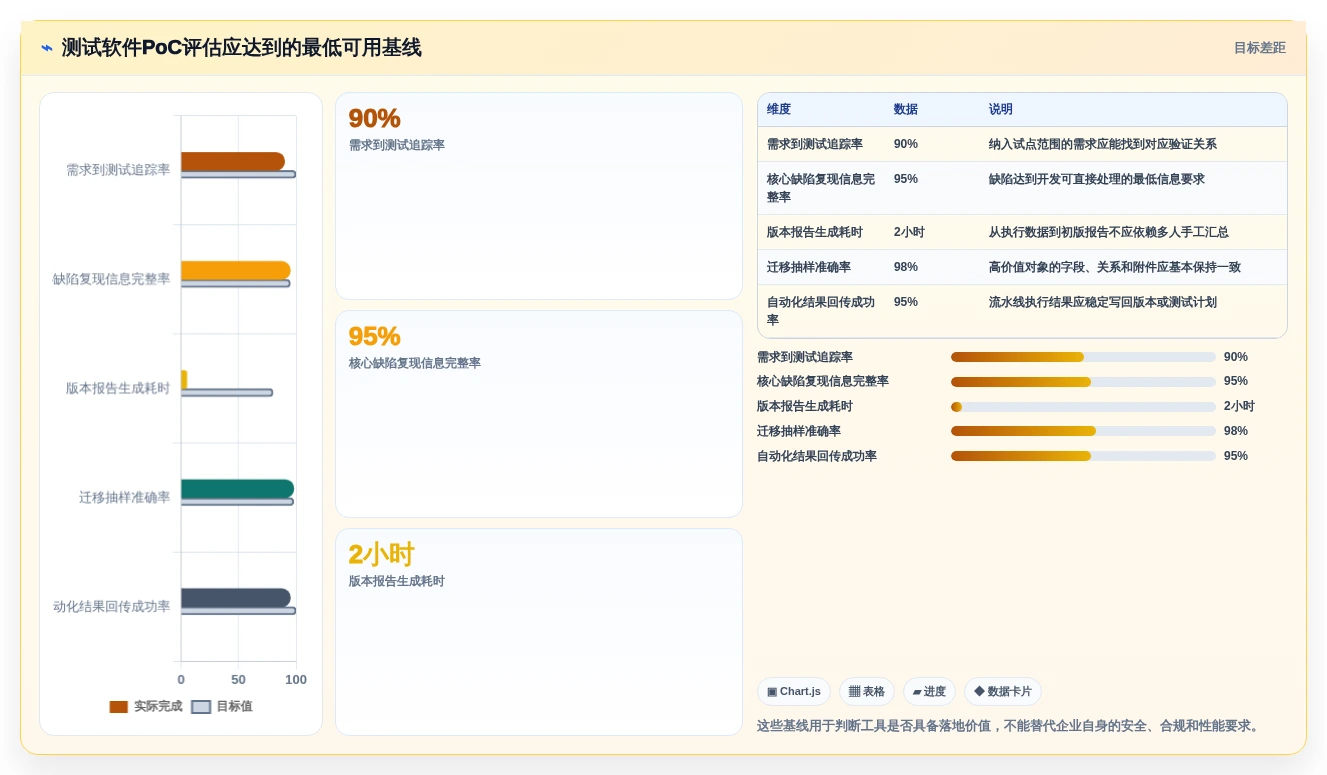Click the 2小时 progress list value
Viewport: 1327px width, 775px height.
pos(1239,407)
